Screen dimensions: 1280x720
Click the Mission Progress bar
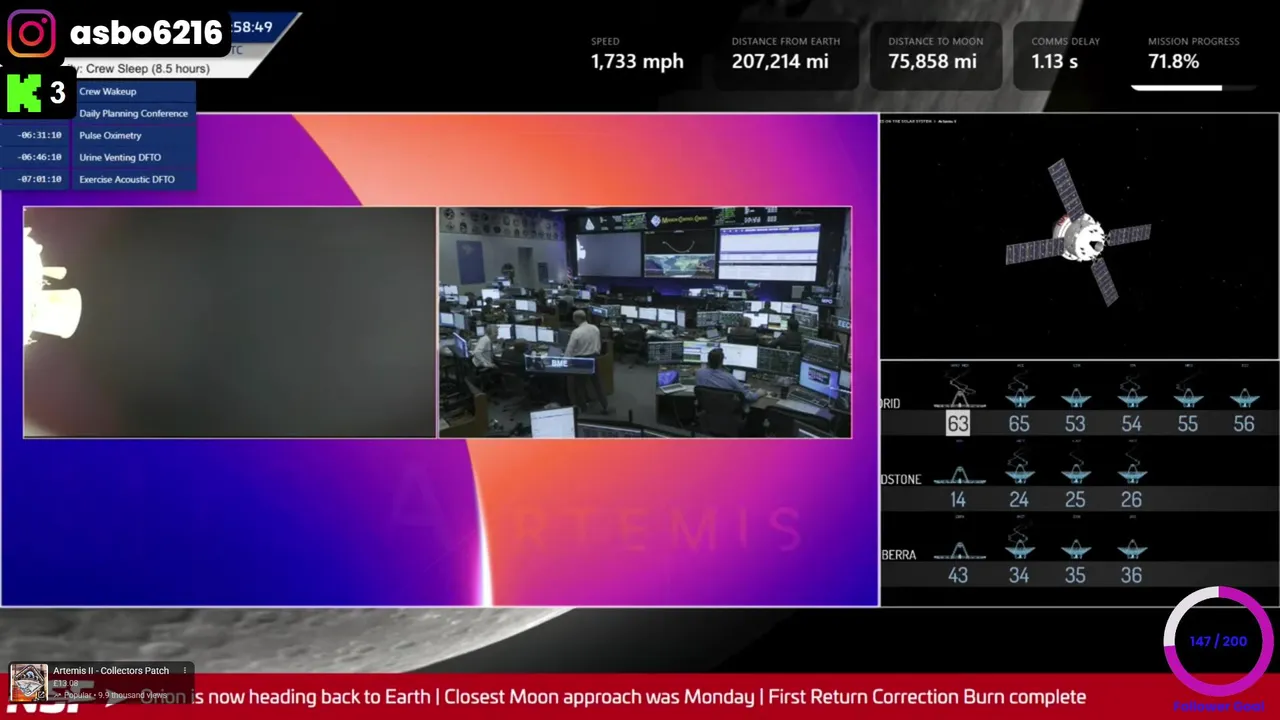pyautogui.click(x=1193, y=88)
